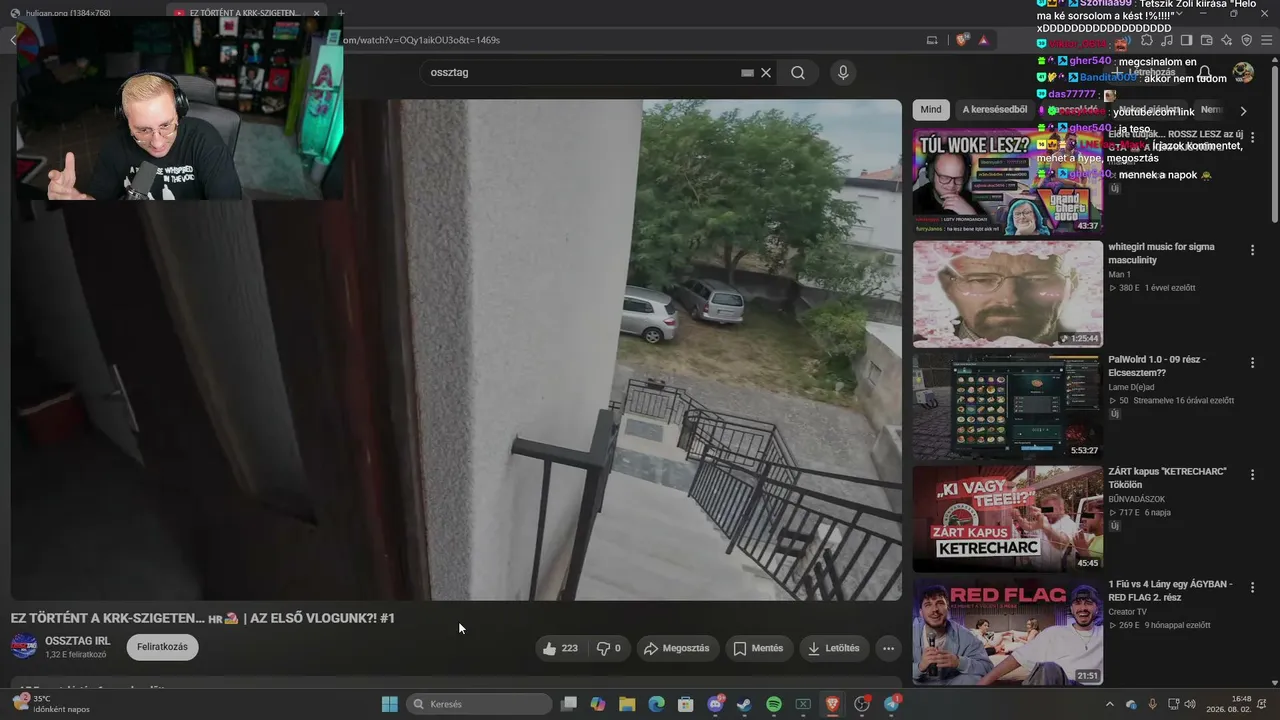Open a new browser tab with plus
The height and width of the screenshot is (720, 1280).
click(x=341, y=13)
